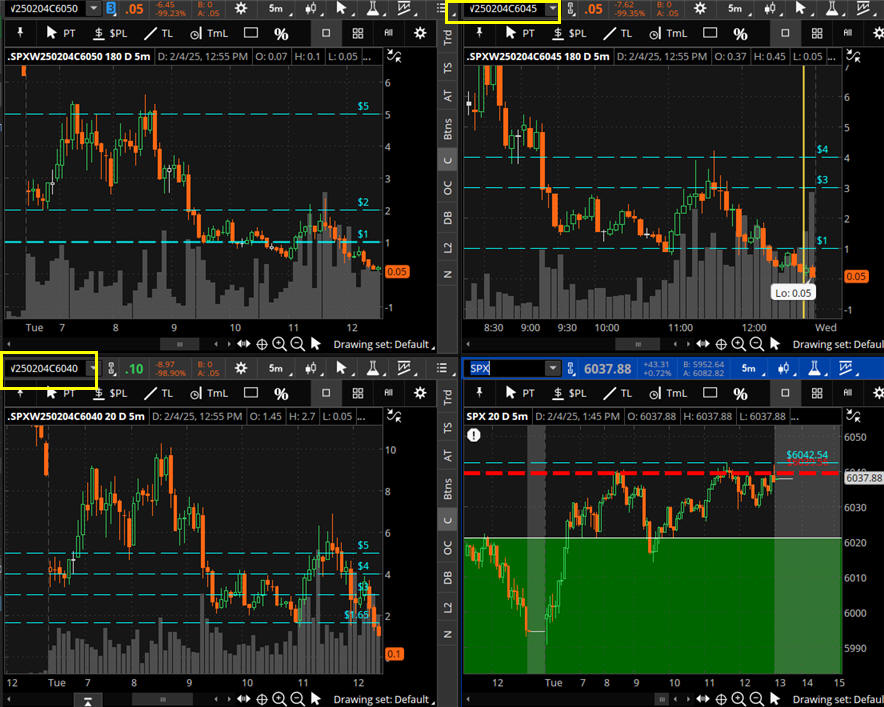Screen dimensions: 884x707
Task: Toggle single-chart layout in C6050 panel
Action: pyautogui.click(x=326, y=32)
